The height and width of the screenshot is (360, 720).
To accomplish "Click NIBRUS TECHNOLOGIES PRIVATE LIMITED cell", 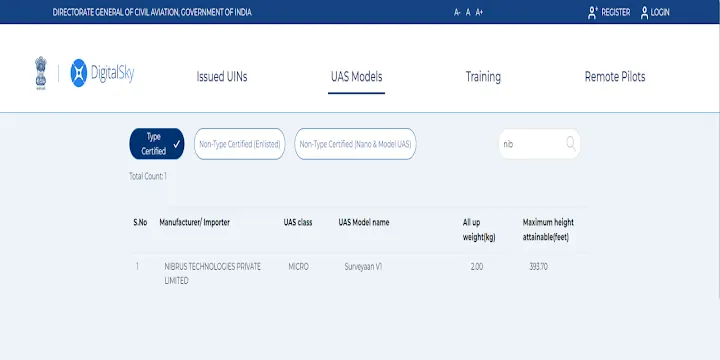I will pyautogui.click(x=213, y=274).
